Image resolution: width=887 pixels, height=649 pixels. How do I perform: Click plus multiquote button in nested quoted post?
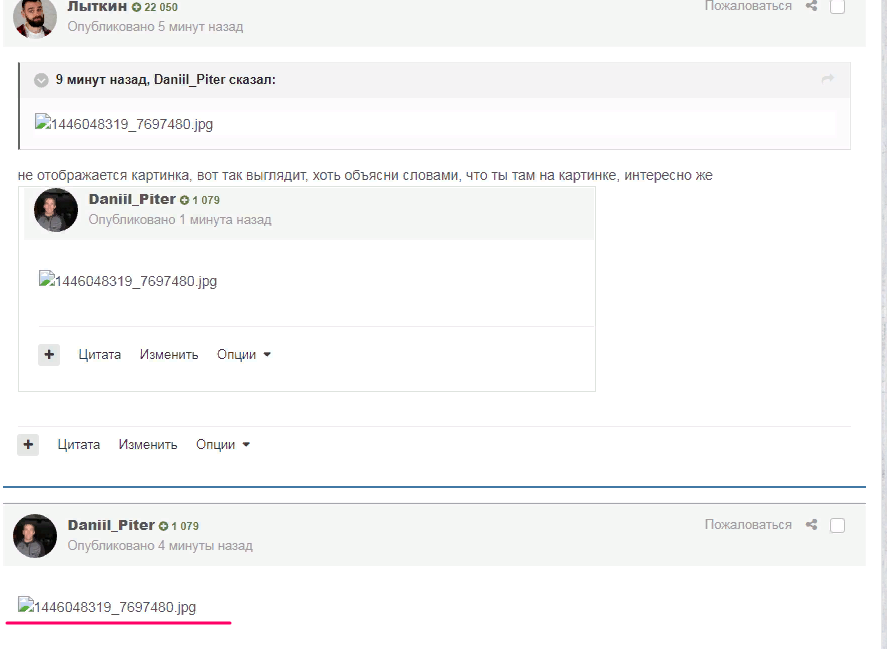click(48, 354)
